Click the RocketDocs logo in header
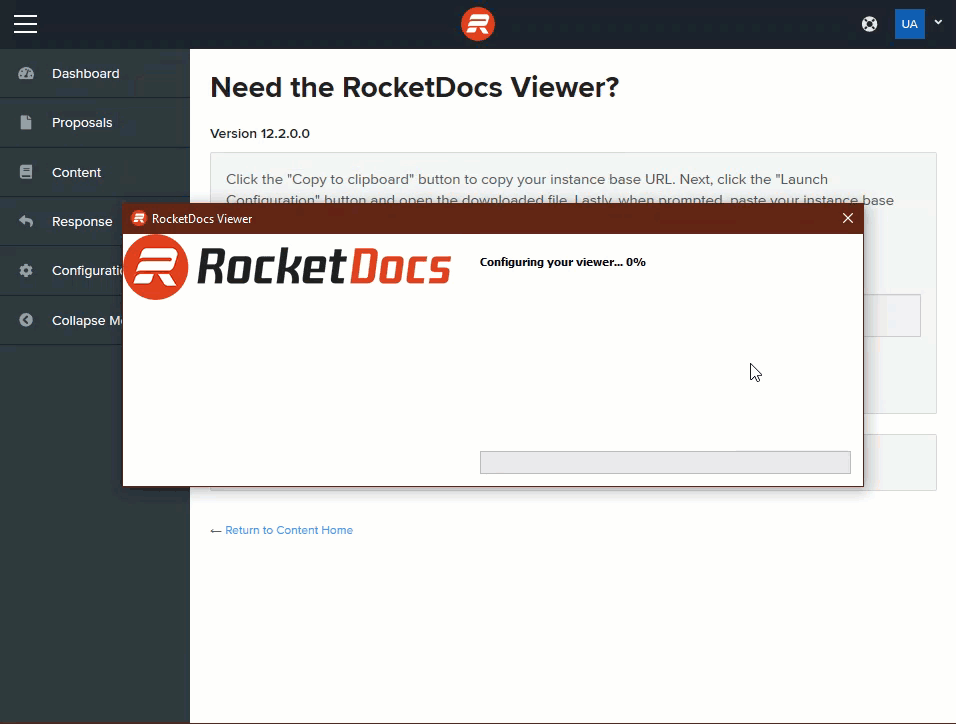Viewport: 956px width, 724px height. tap(477, 24)
